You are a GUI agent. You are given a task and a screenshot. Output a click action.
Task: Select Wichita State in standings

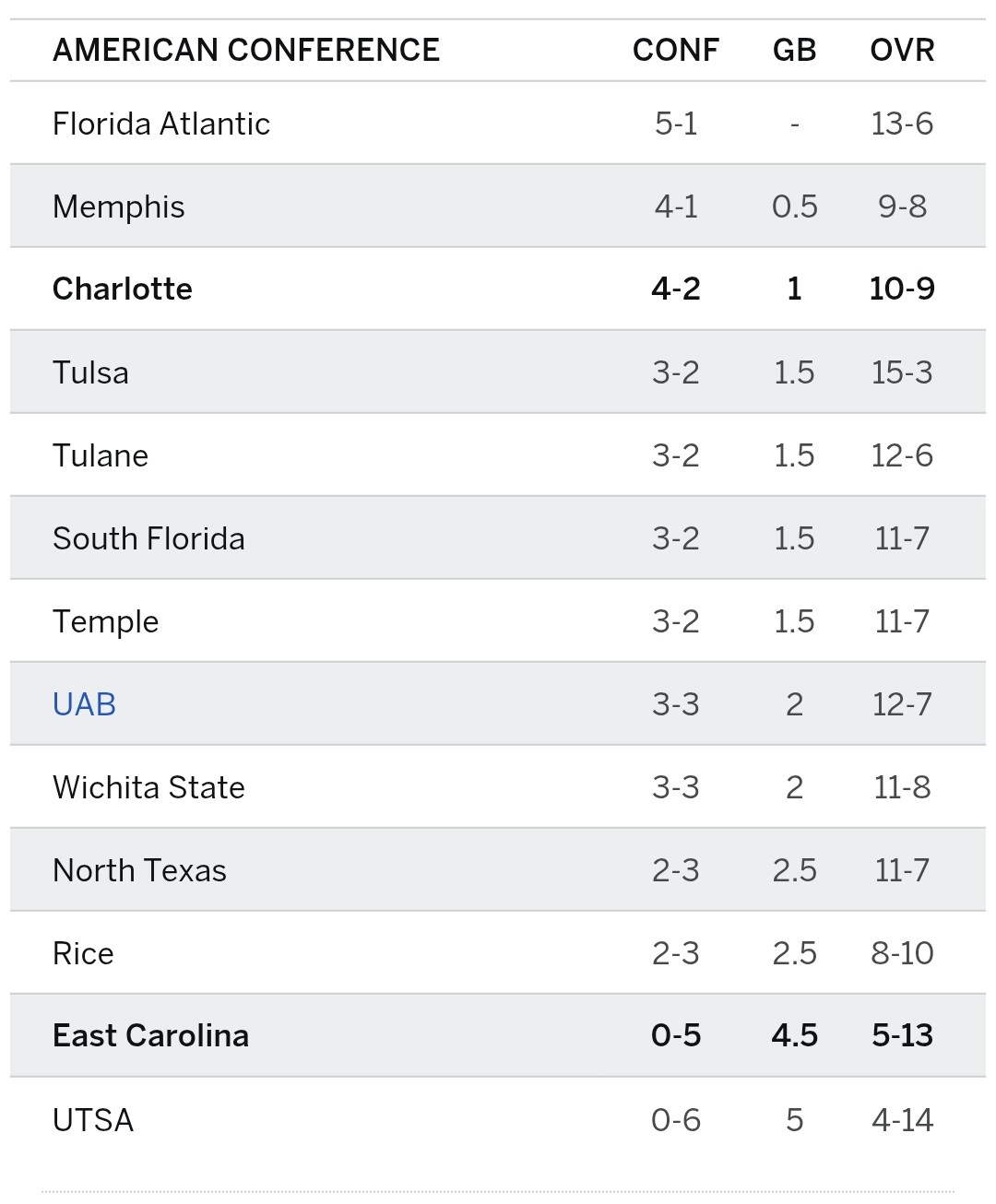pos(148,787)
